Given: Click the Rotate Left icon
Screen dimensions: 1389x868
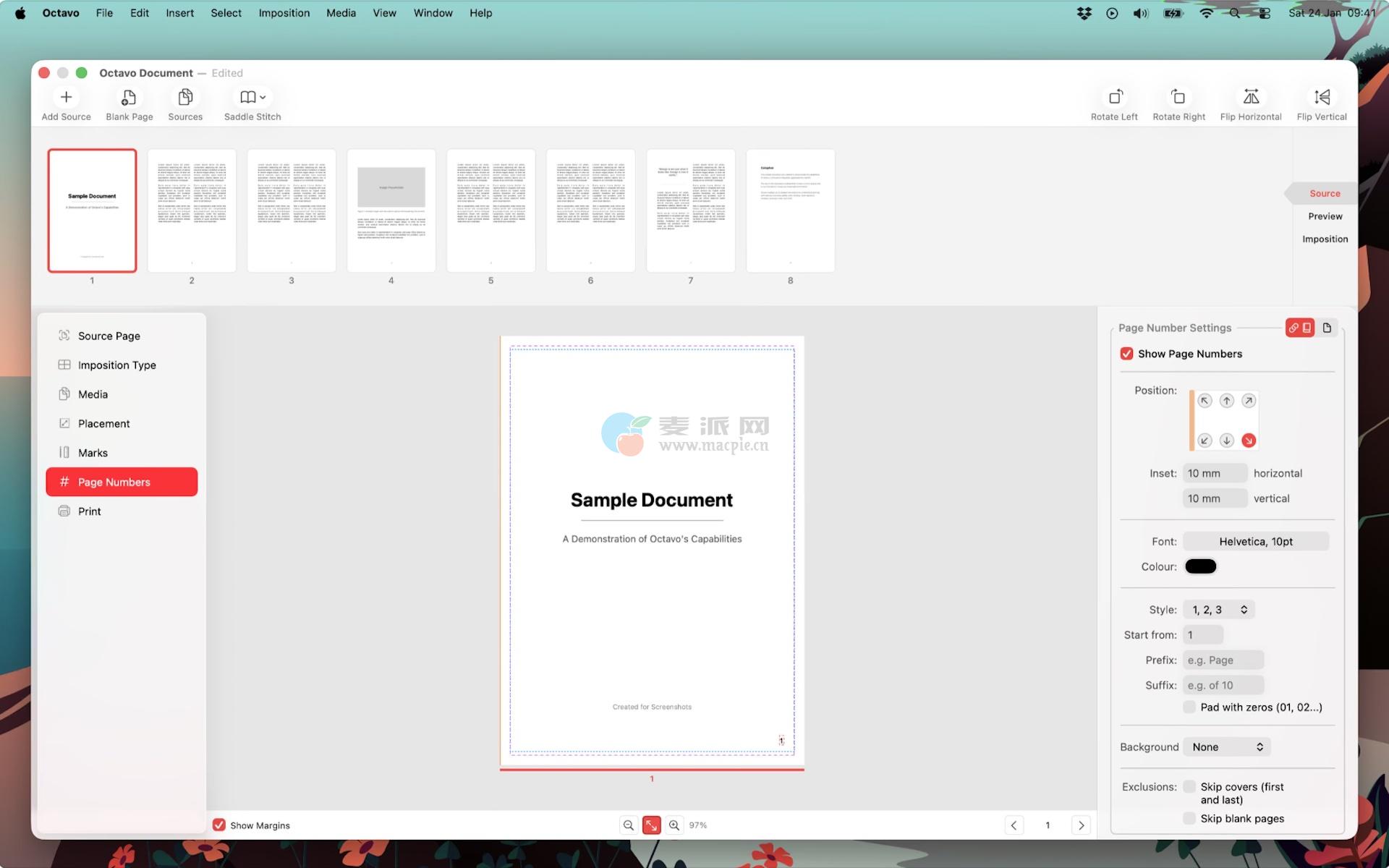Looking at the screenshot, I should [x=1114, y=97].
